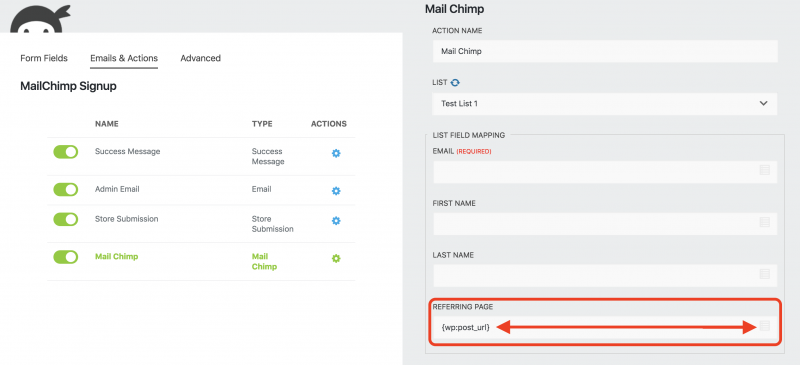Image resolution: width=800 pixels, height=365 pixels.
Task: Click the Email type cell for Admin Email
Action: pos(262,189)
